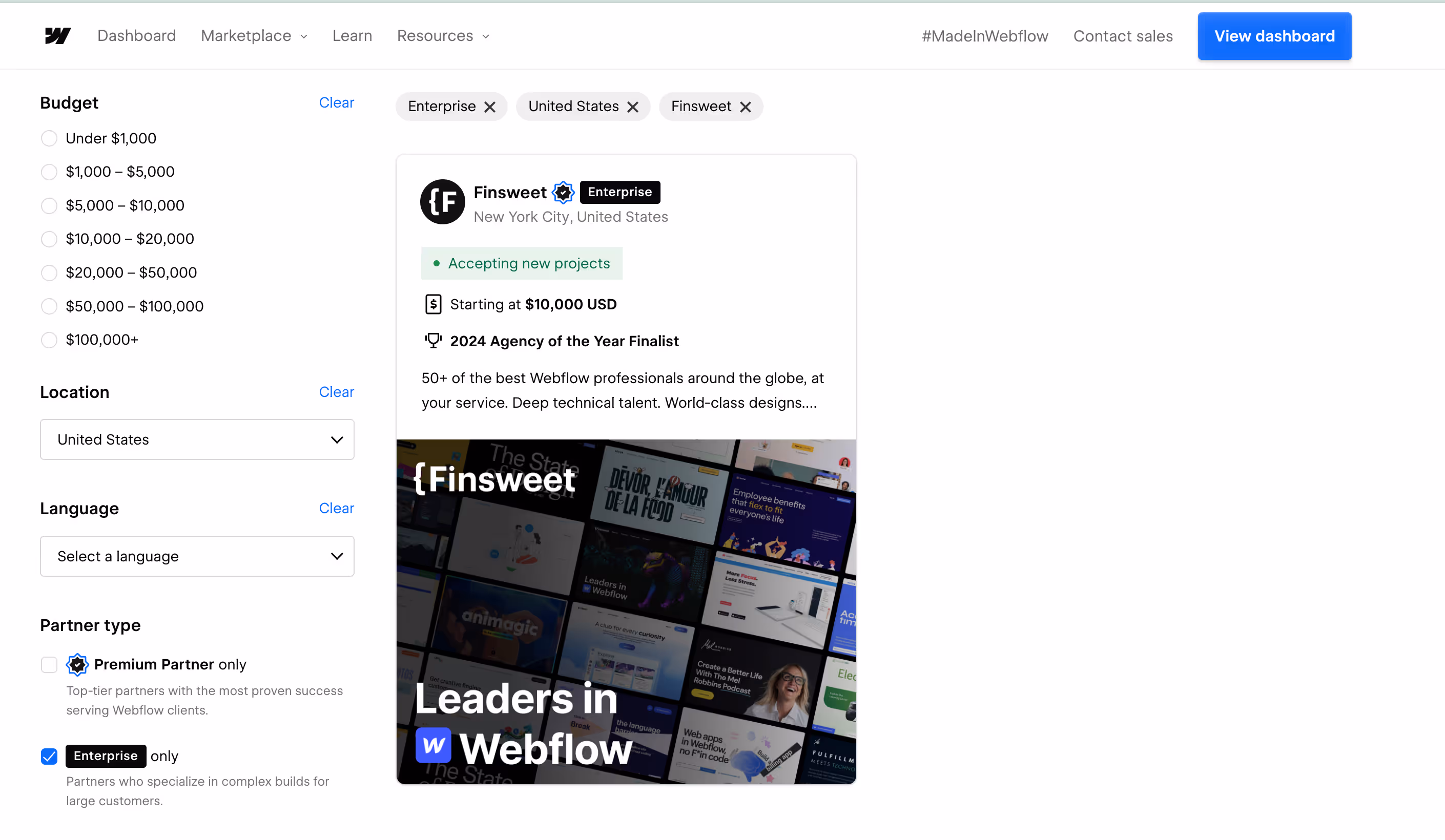This screenshot has width=1445, height=840.
Task: Click the Location heading
Action: point(74,392)
